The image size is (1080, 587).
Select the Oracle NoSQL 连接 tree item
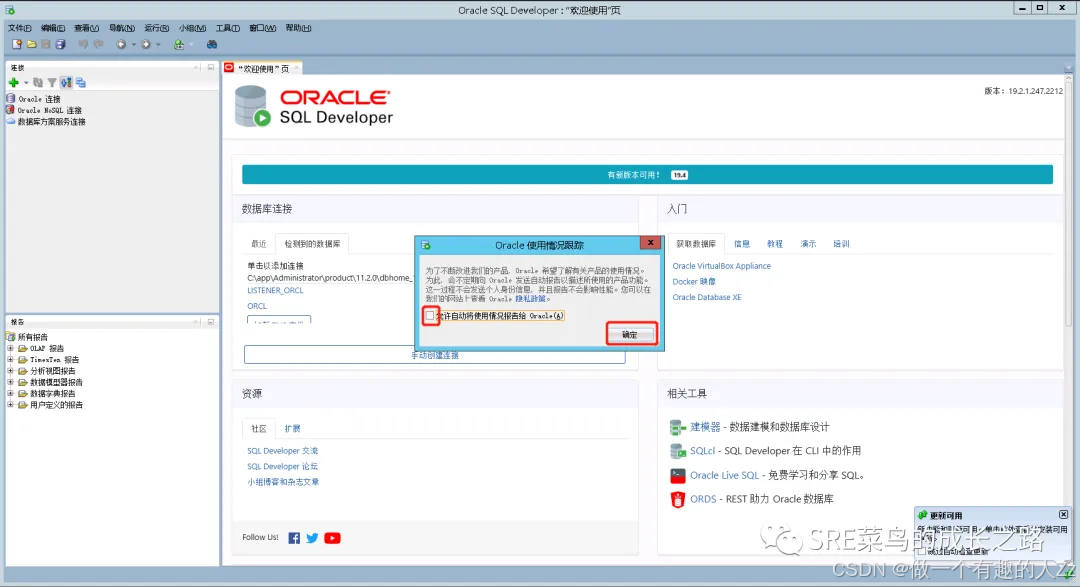[x=49, y=110]
